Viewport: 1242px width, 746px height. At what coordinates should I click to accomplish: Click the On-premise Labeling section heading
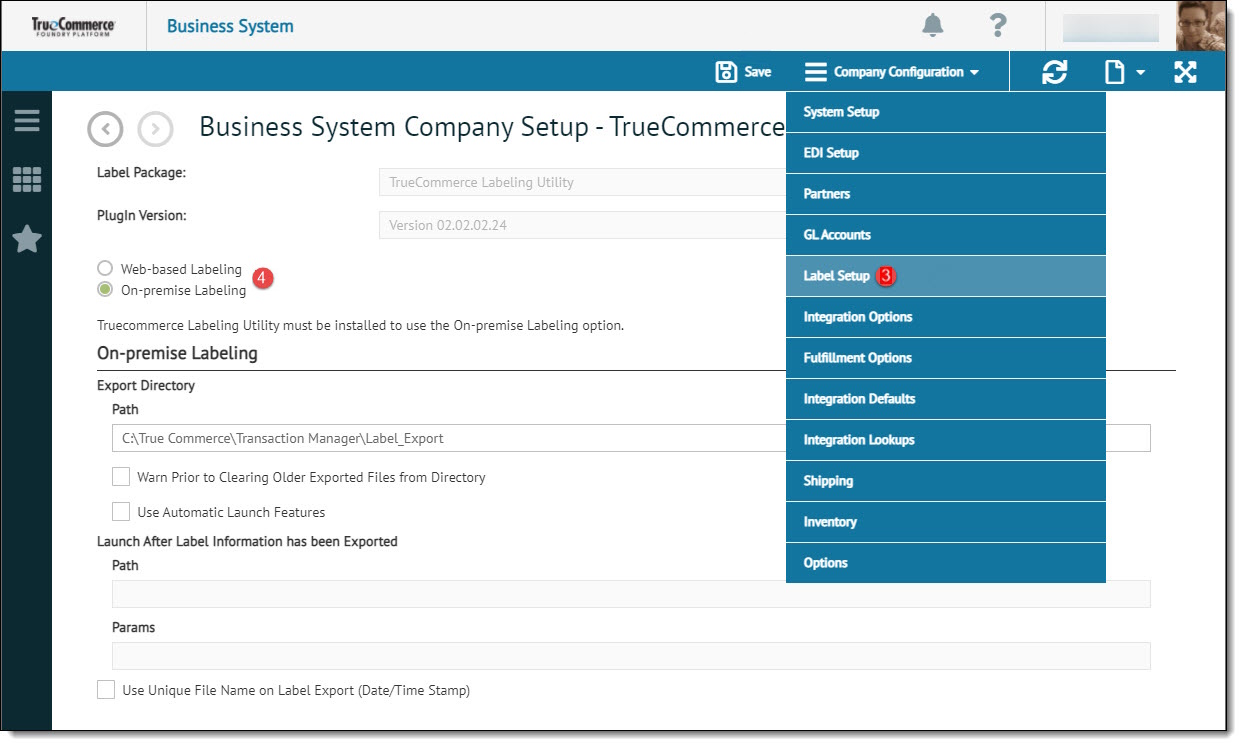coord(177,353)
